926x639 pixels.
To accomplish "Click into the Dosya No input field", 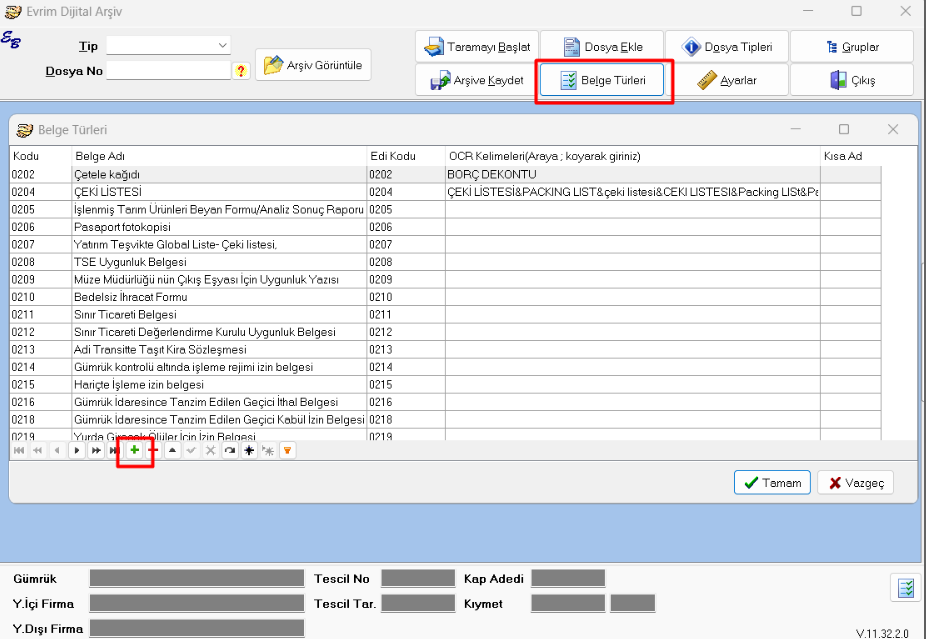I will [168, 71].
